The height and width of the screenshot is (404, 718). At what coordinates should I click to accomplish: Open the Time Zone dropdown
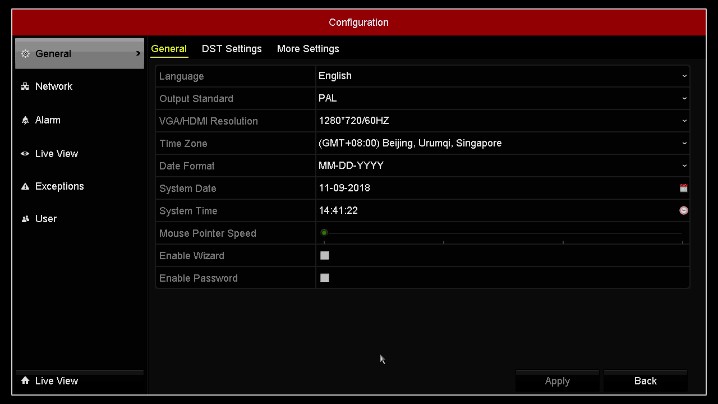tap(501, 143)
